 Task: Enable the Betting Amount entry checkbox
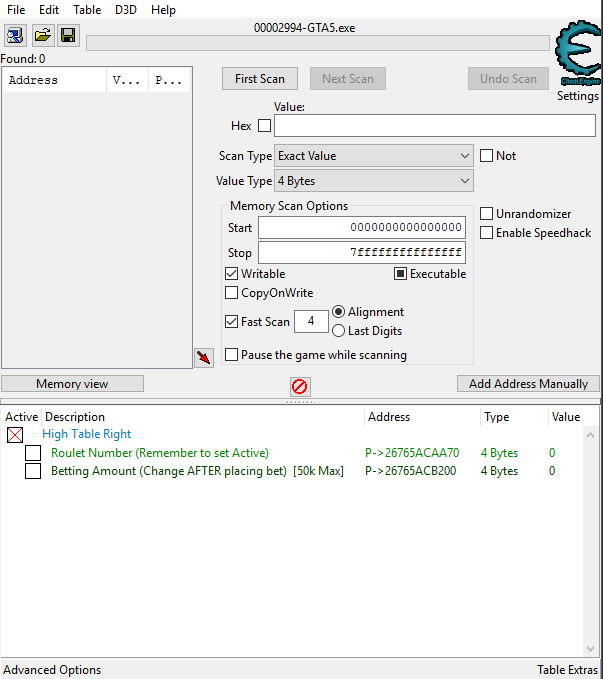33,471
